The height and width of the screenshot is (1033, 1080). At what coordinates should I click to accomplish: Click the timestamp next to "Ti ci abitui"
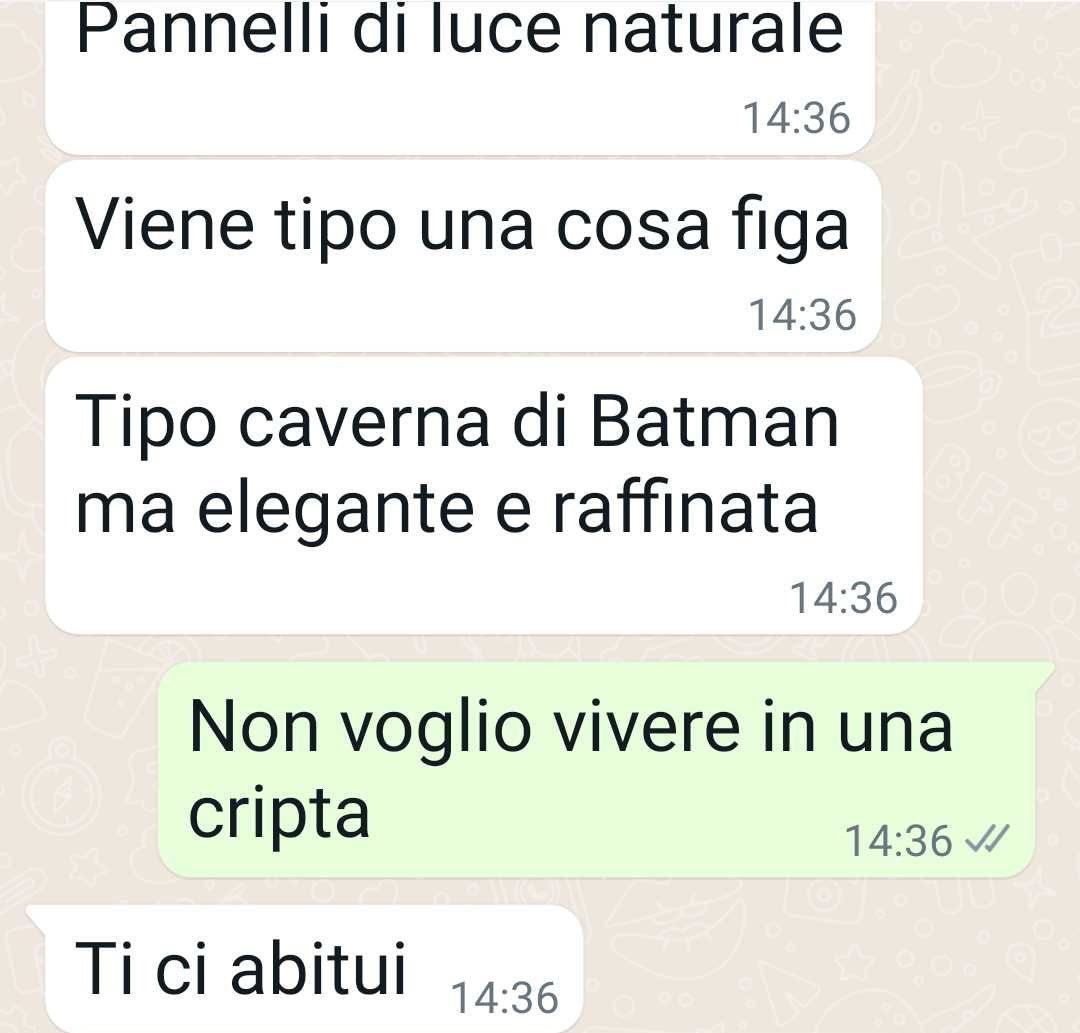[x=504, y=998]
